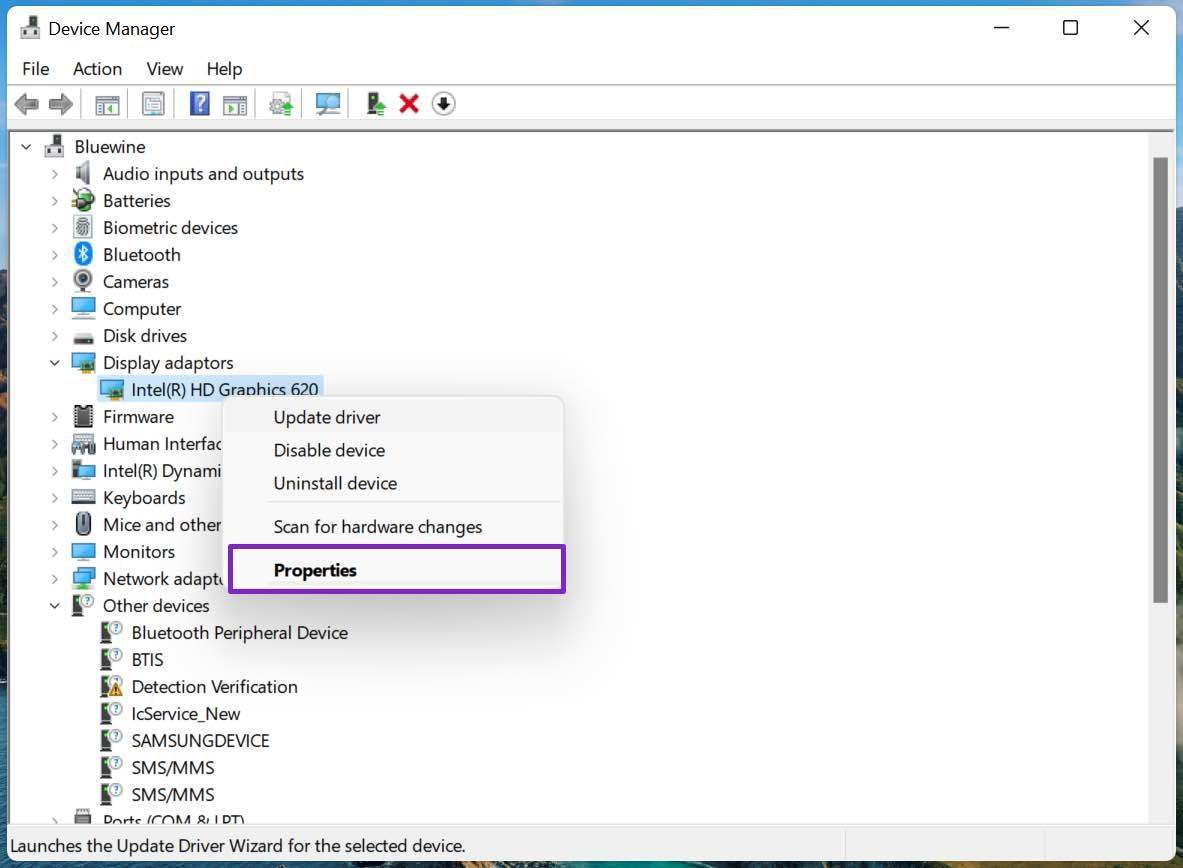The image size is (1183, 868).
Task: Click the Scan for hardware changes monitor icon
Action: tap(327, 104)
